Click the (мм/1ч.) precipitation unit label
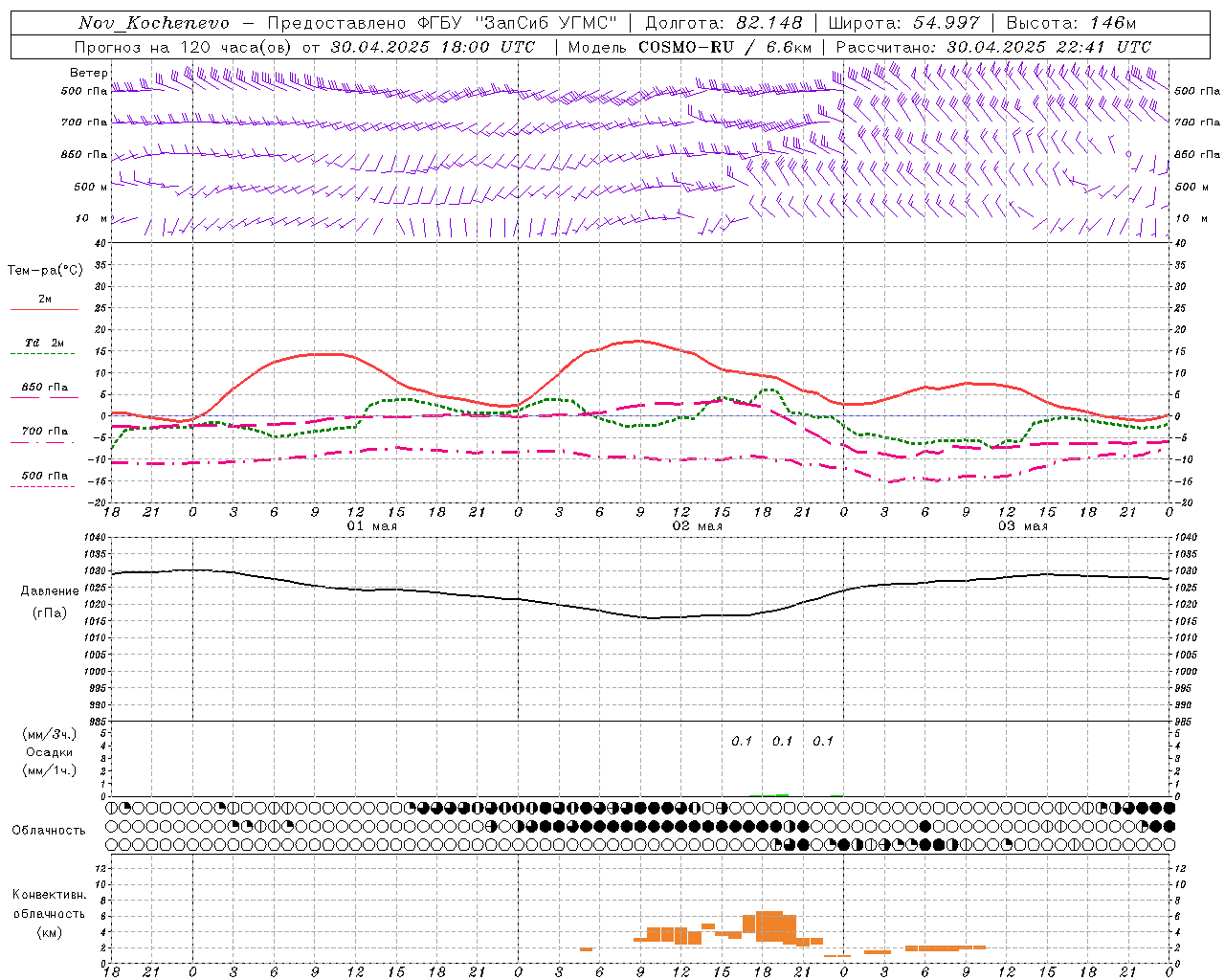1225x980 pixels. coord(50,770)
